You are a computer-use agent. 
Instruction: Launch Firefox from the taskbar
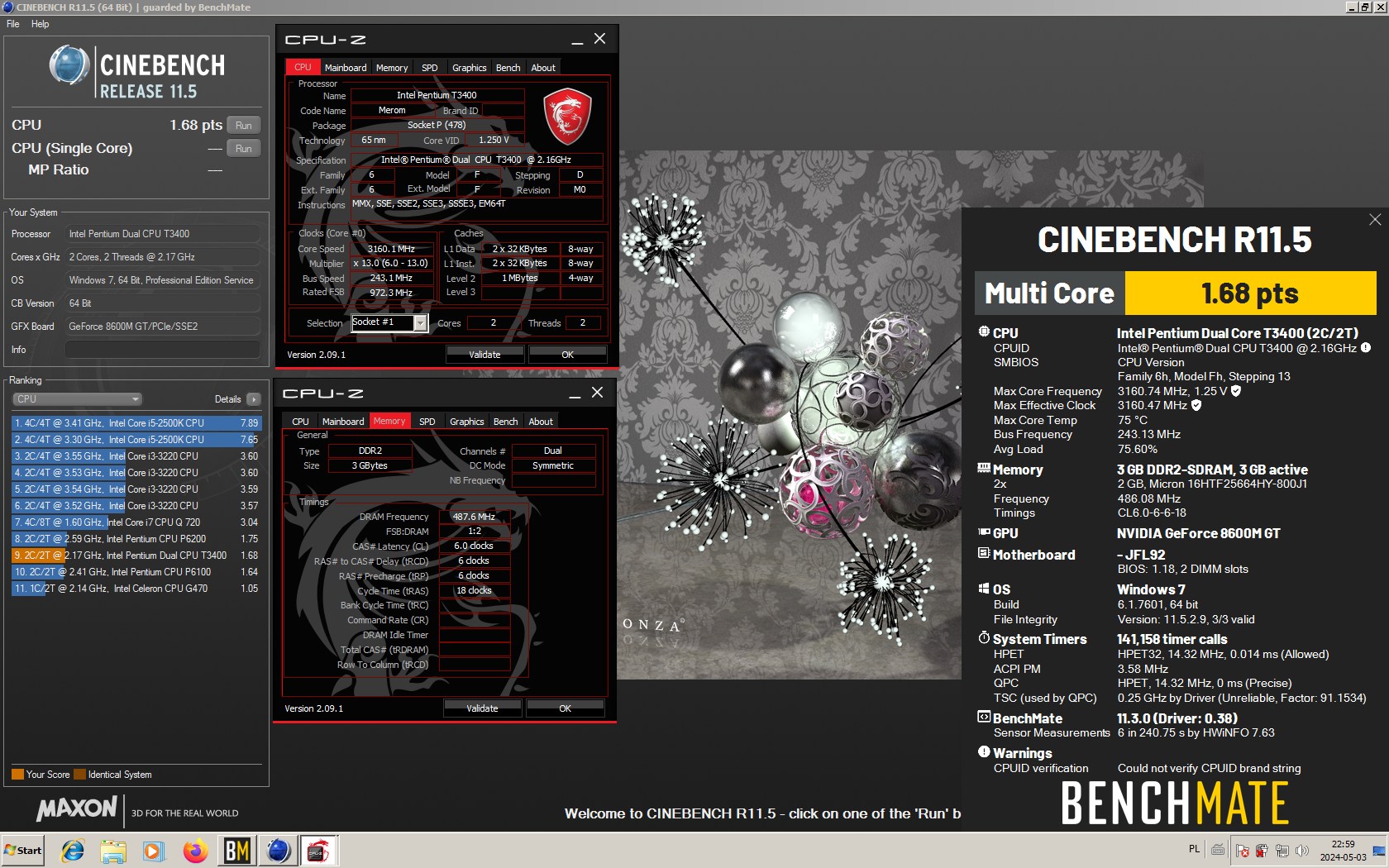click(195, 851)
